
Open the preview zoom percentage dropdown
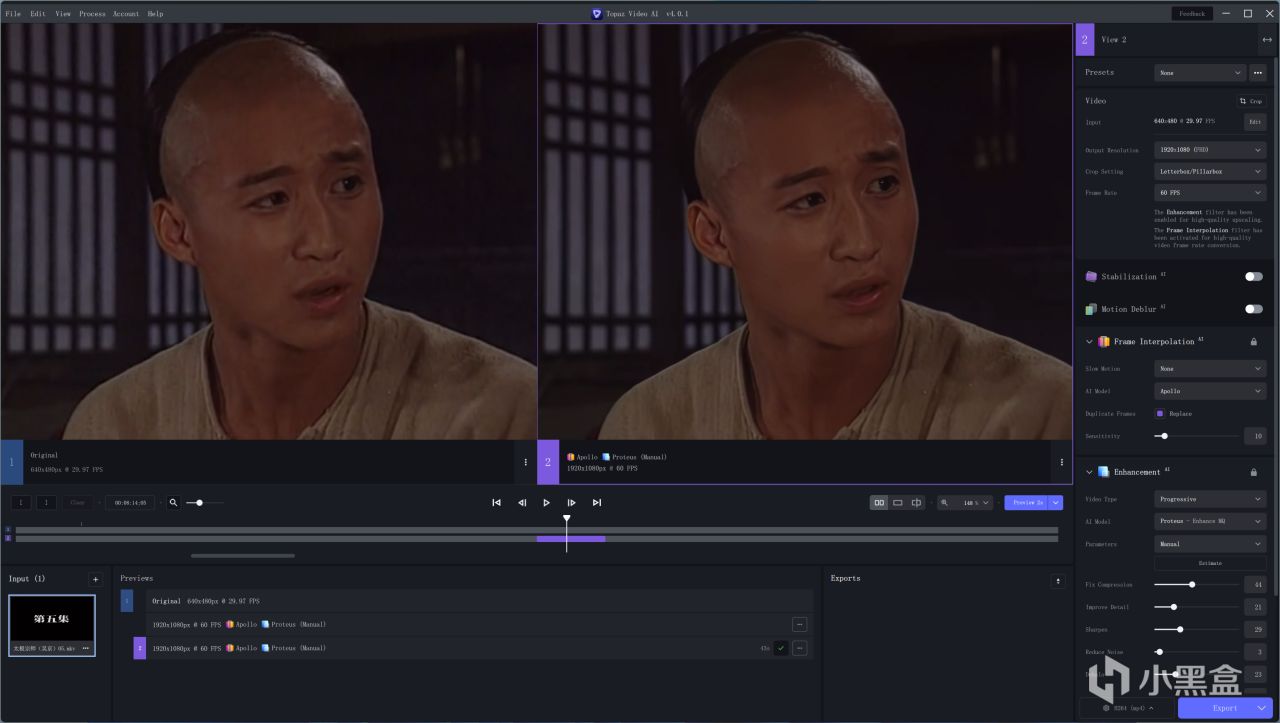(x=975, y=503)
